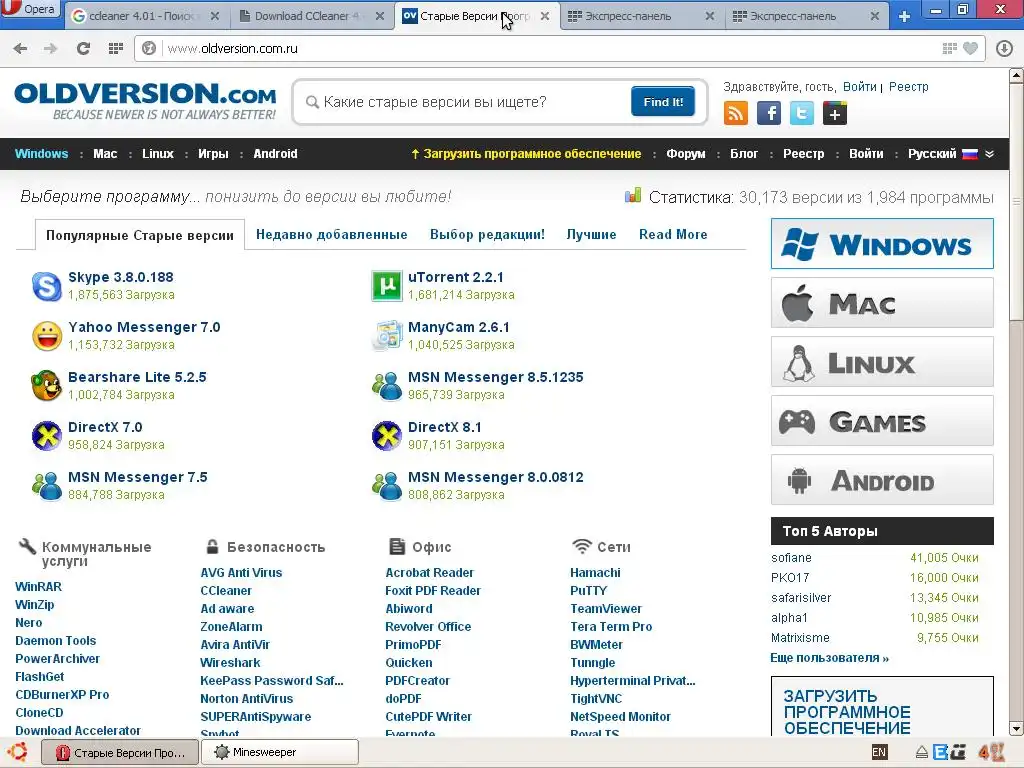The image size is (1024, 768).
Task: Click the MSN Messenger 8.5.1235 icon
Action: 387,385
